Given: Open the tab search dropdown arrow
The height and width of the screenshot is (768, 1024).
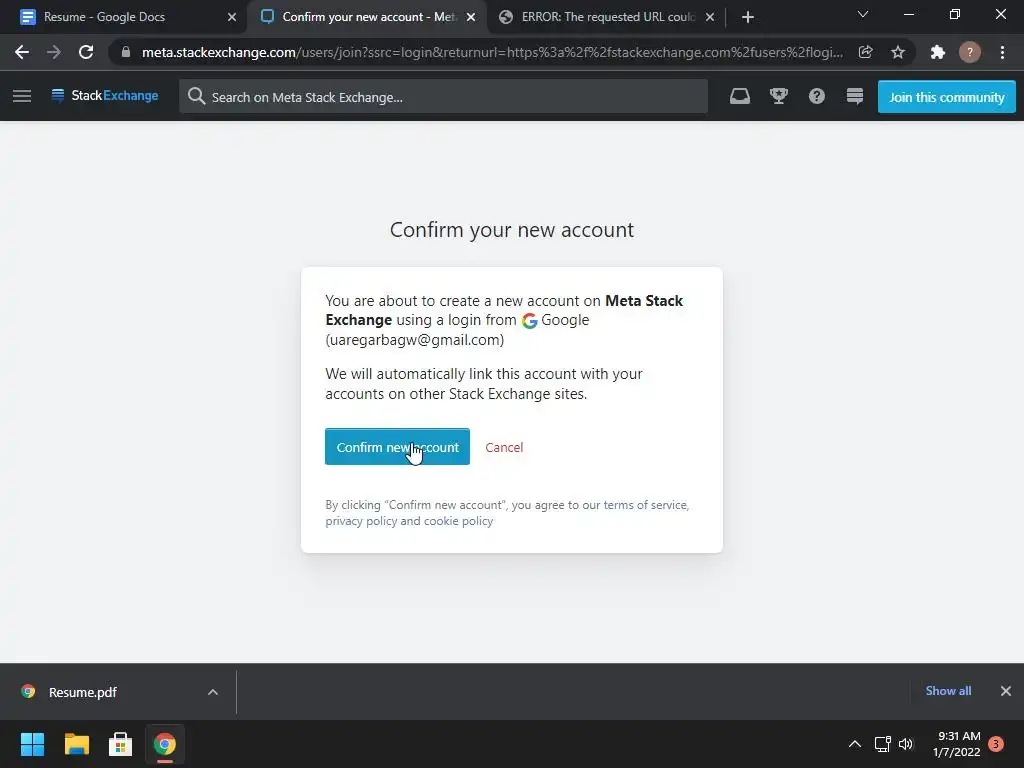Looking at the screenshot, I should pyautogui.click(x=863, y=14).
